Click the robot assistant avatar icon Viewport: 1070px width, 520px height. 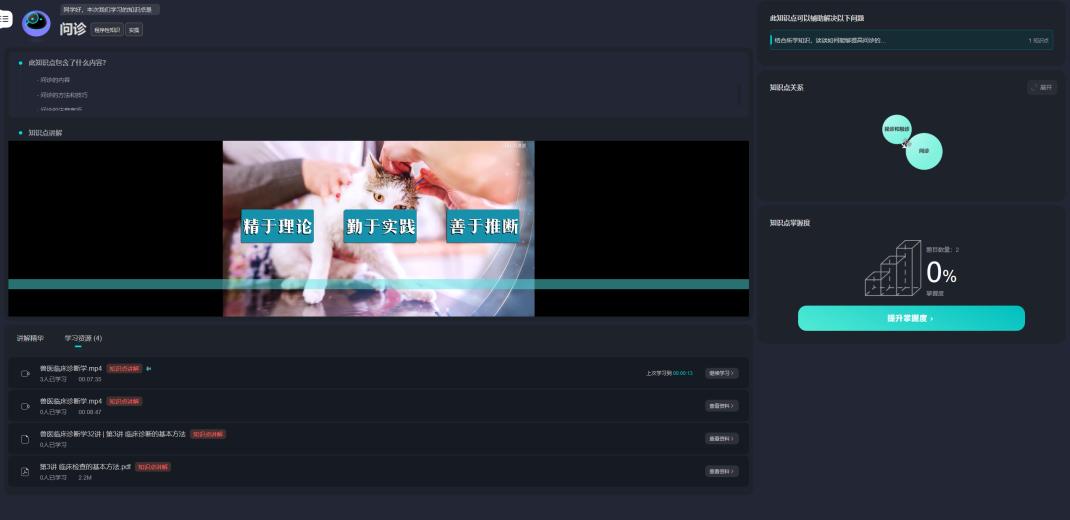pyautogui.click(x=36, y=23)
